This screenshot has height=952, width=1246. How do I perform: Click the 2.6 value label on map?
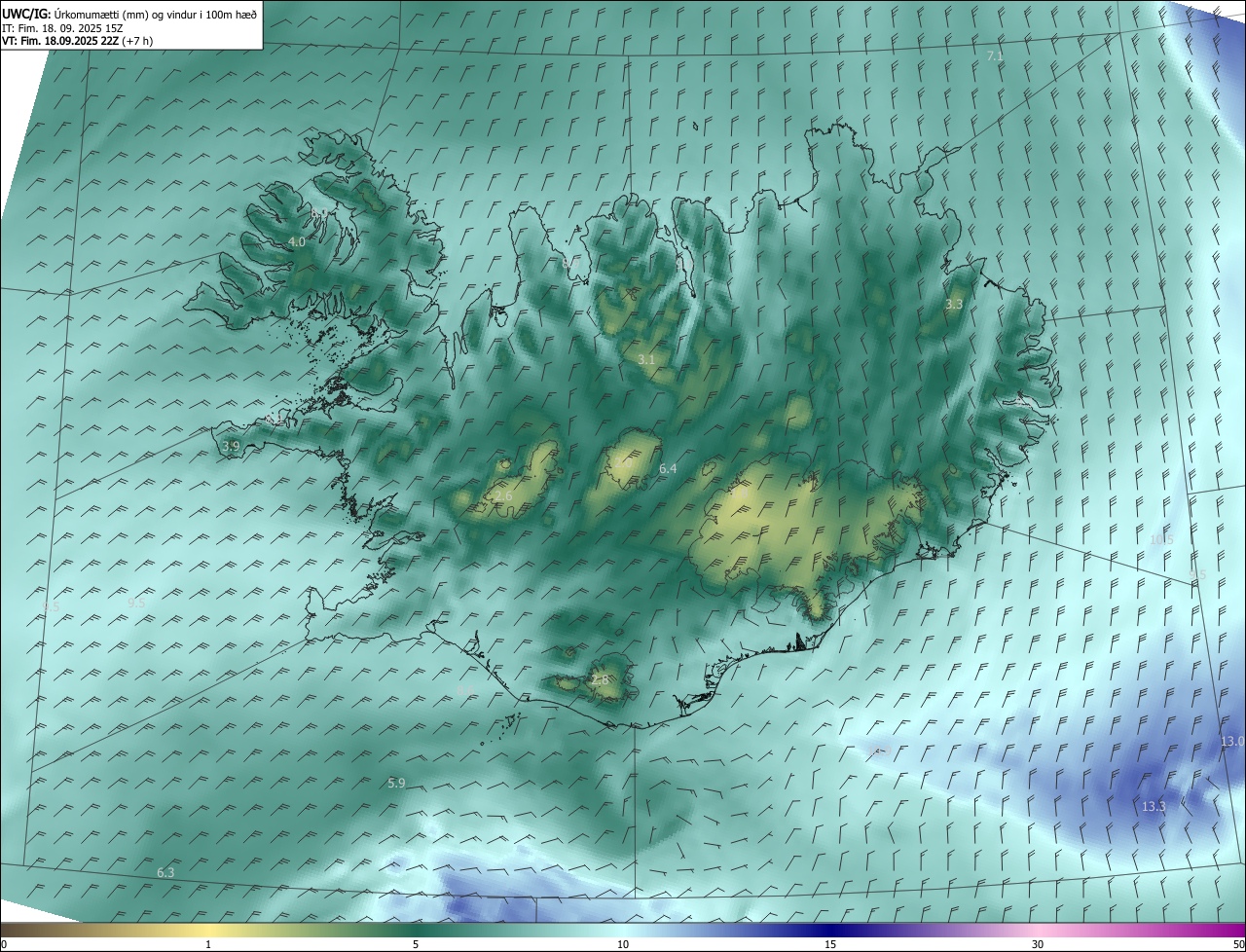[x=503, y=496]
